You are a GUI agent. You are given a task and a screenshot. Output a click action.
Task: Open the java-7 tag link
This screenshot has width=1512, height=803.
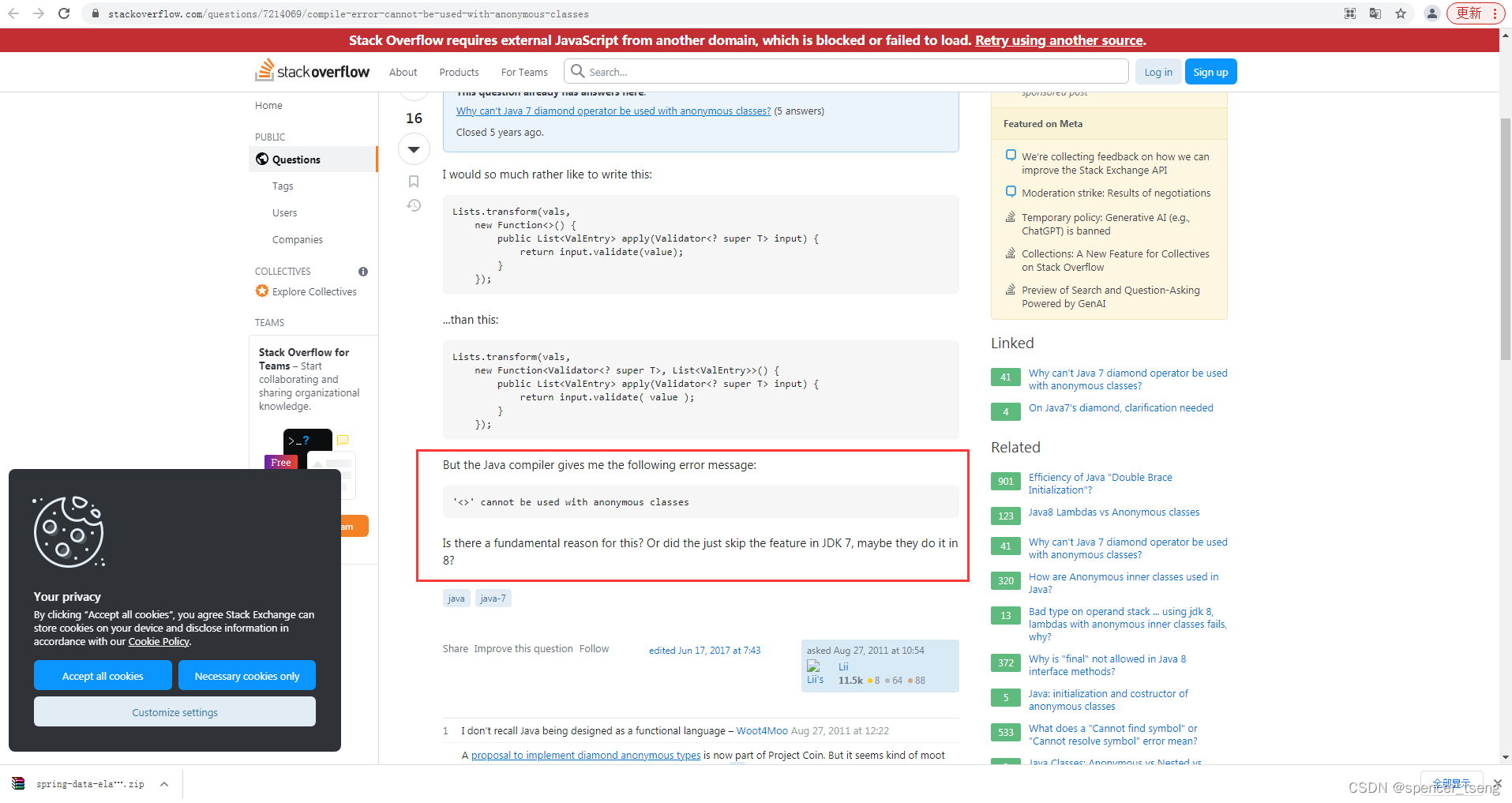click(x=493, y=598)
